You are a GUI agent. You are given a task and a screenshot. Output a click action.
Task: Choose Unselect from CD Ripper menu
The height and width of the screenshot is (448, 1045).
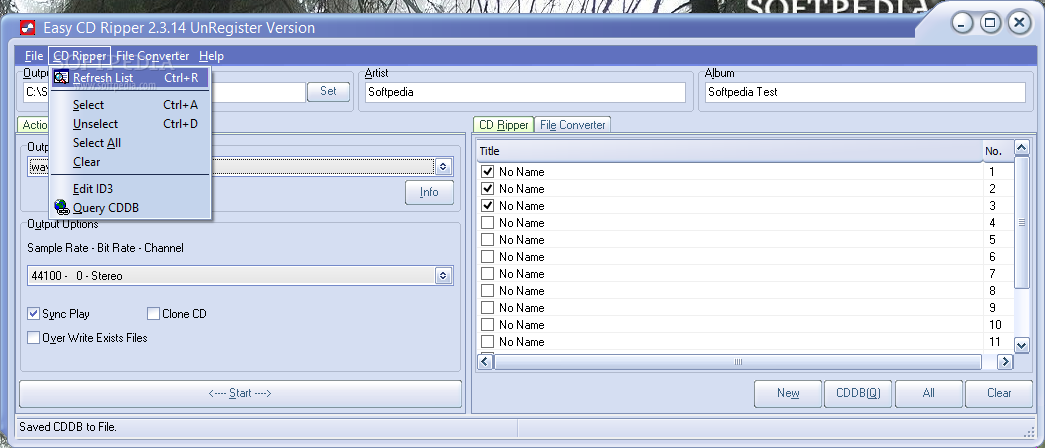(131, 124)
